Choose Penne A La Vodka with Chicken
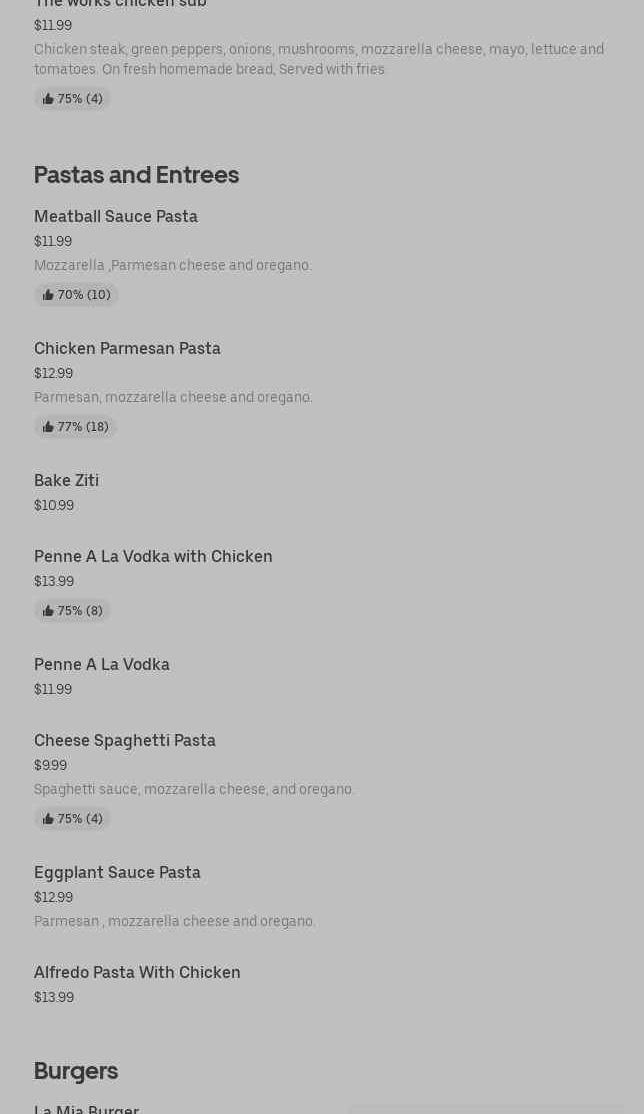 pos(153,557)
